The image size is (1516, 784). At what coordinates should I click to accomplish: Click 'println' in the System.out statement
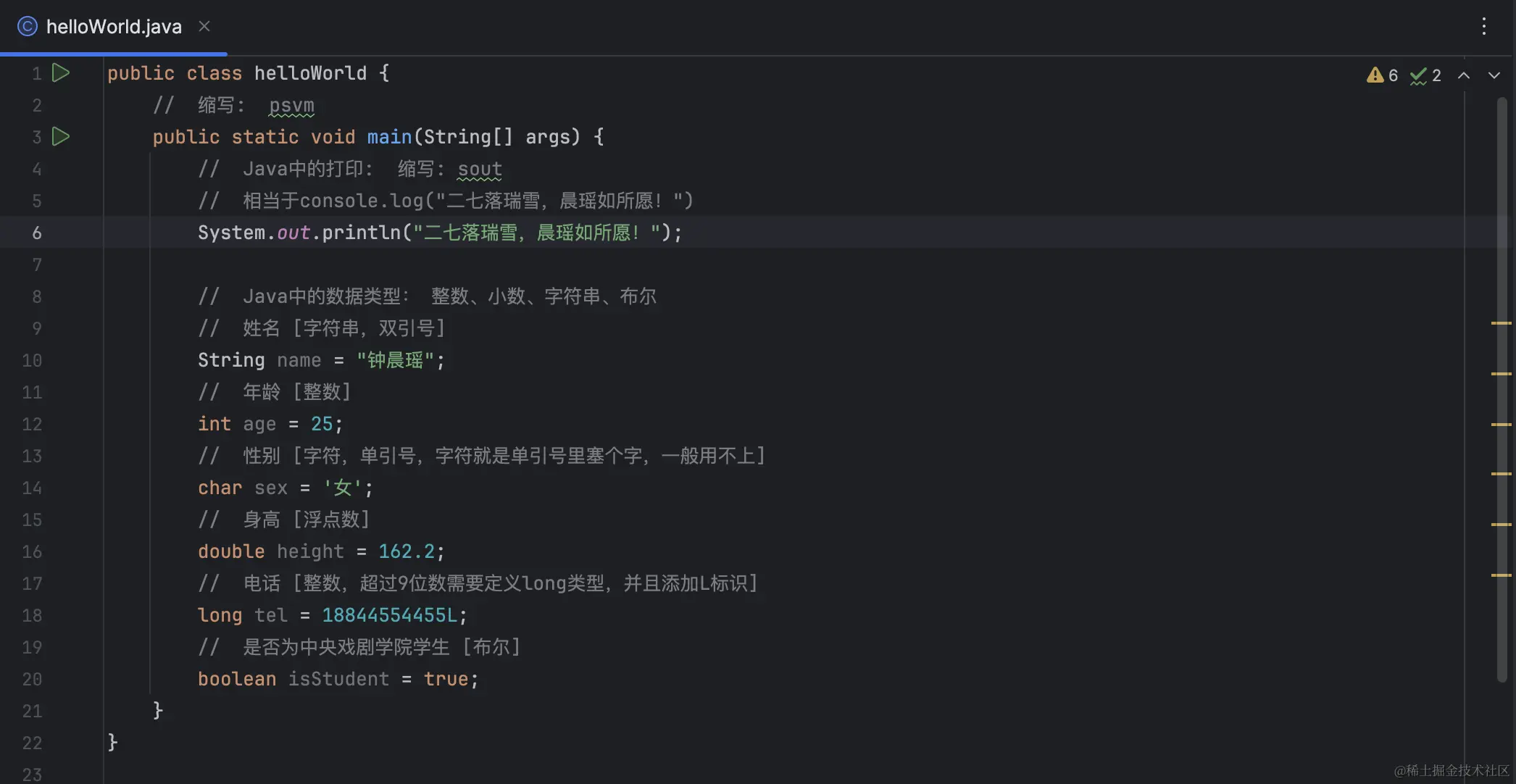(x=361, y=233)
